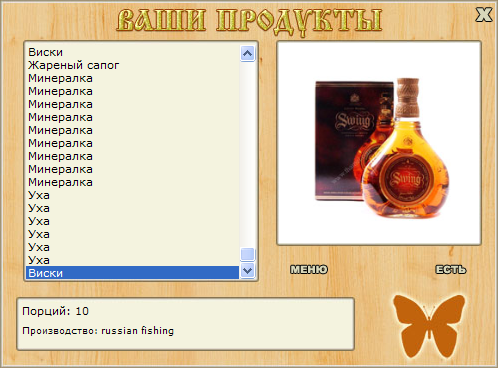
Task: Click the Производство: russian fishing text
Action: 98,331
